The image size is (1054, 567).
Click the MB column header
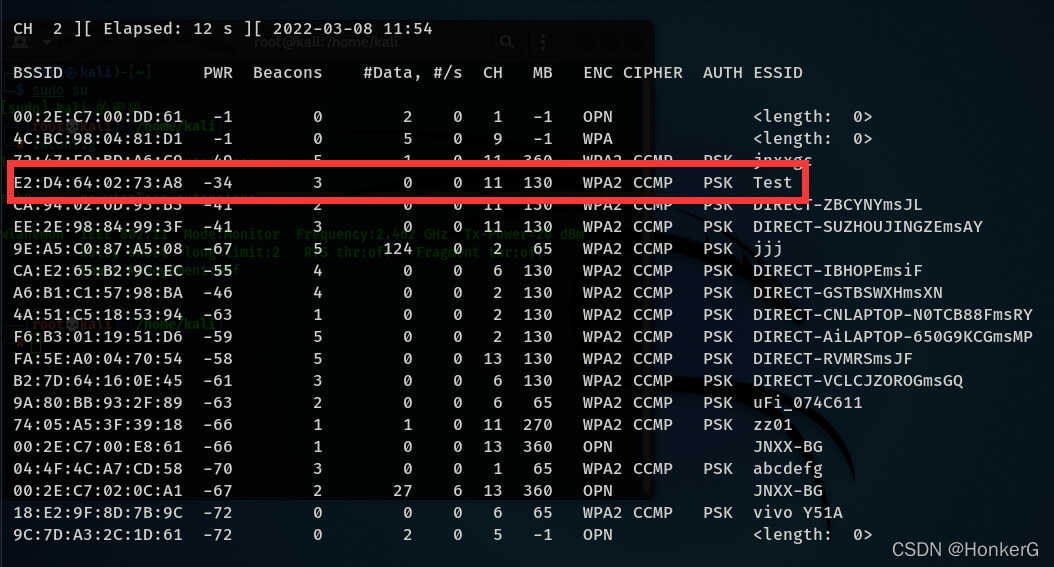pos(542,73)
